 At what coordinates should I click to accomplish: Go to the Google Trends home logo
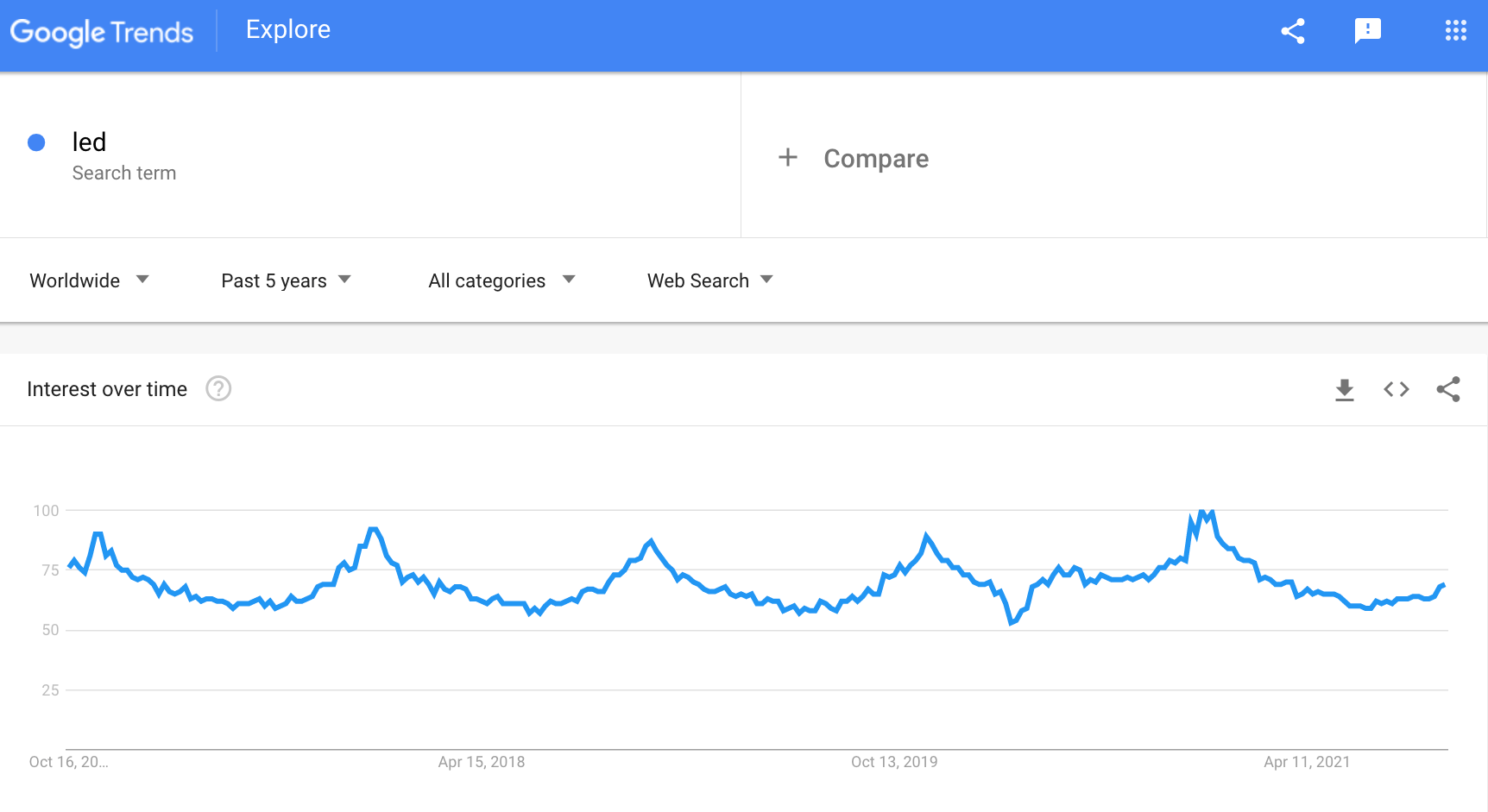[x=102, y=32]
